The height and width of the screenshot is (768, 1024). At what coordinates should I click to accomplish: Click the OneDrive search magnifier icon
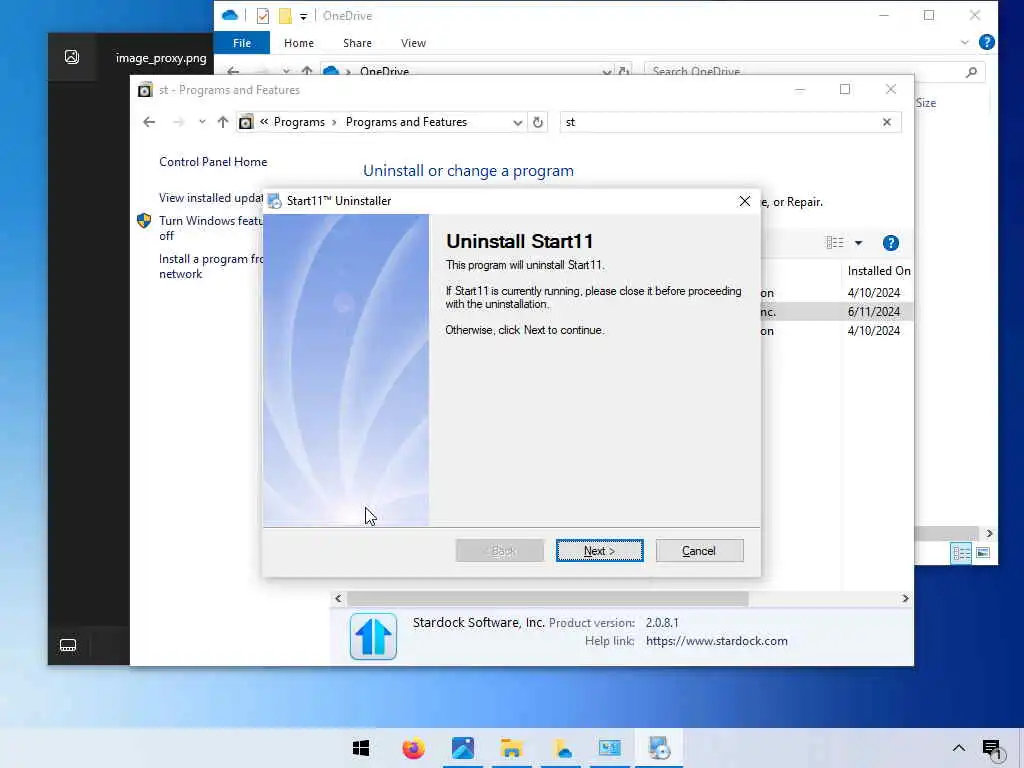point(972,71)
